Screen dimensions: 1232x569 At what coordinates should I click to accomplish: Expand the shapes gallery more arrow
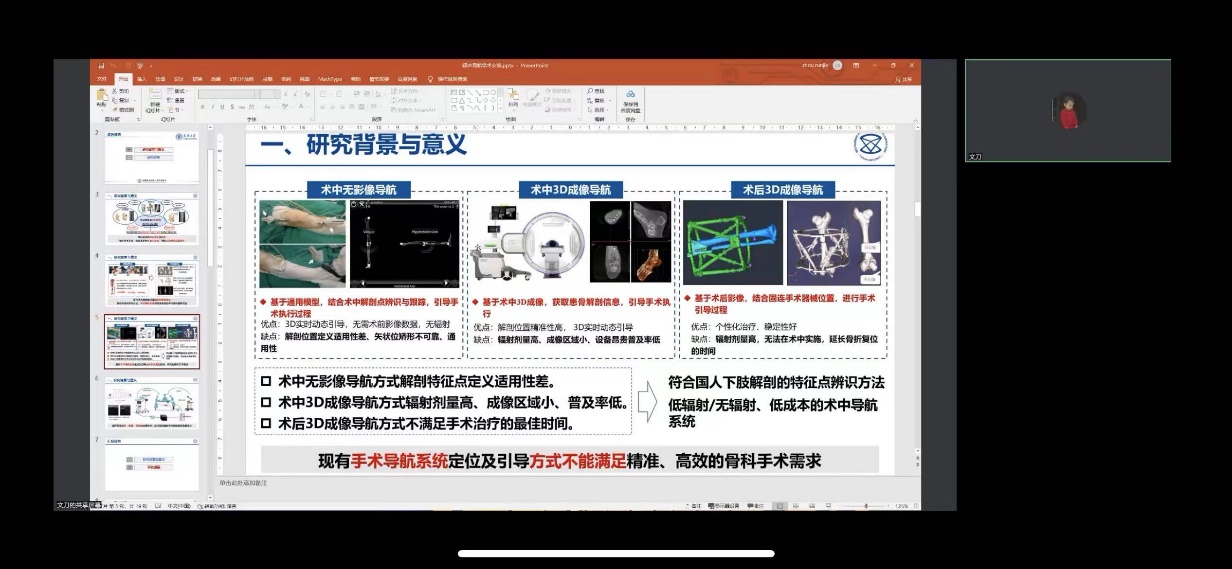point(498,108)
